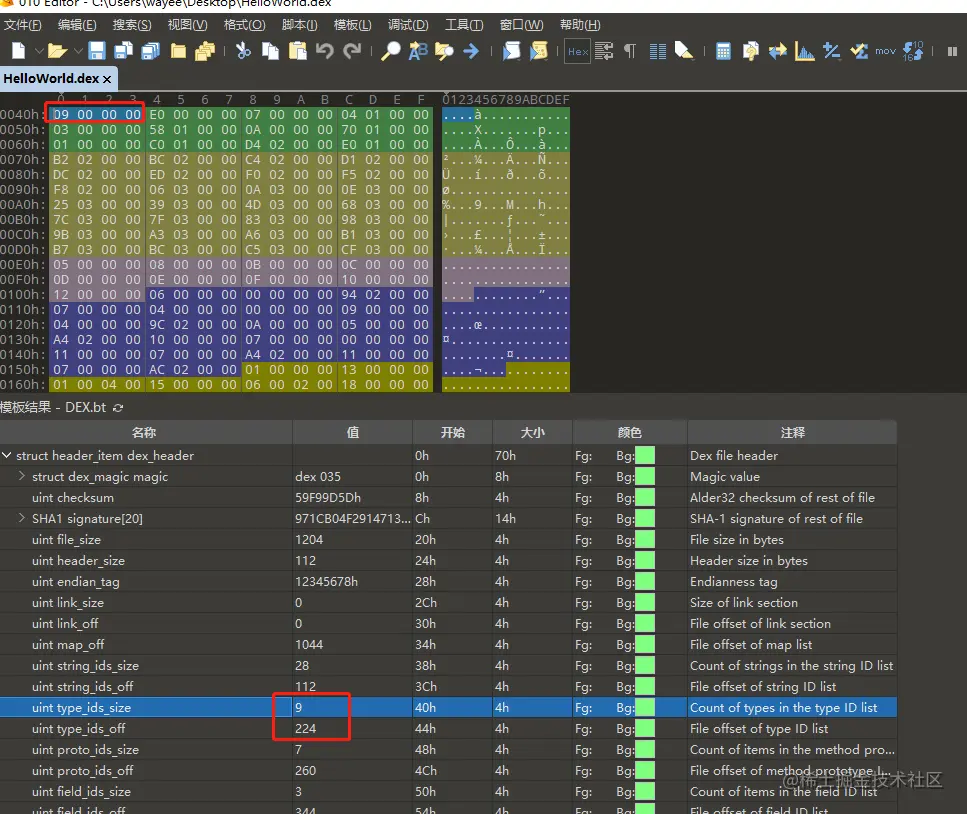Open the 视图(V) menu

point(187,25)
